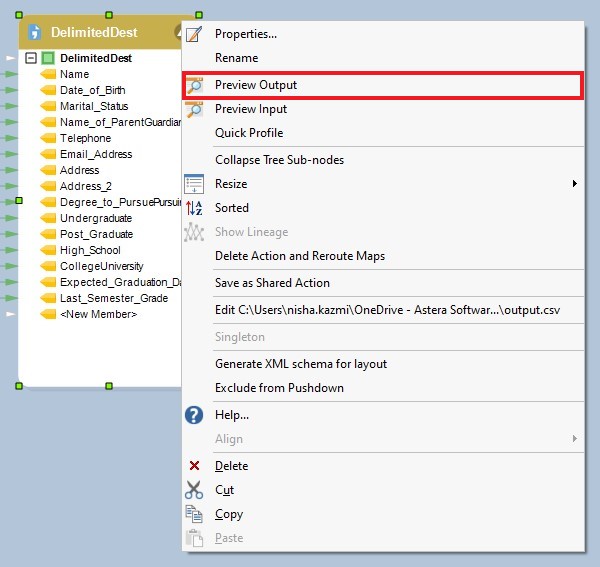This screenshot has height=567, width=600.
Task: Click the Resize layout icon
Action: (x=194, y=184)
